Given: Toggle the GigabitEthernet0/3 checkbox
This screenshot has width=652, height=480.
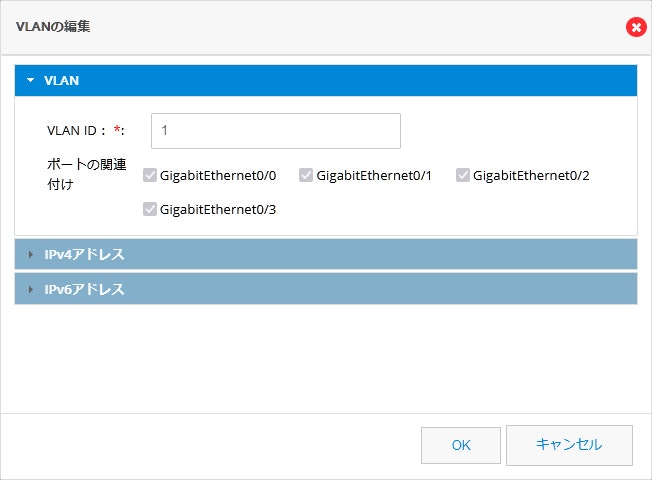Looking at the screenshot, I should pos(150,209).
